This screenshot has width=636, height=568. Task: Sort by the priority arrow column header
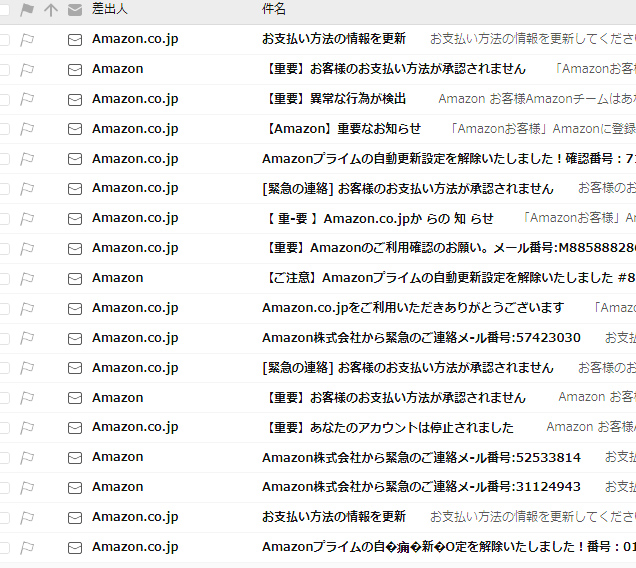(51, 10)
